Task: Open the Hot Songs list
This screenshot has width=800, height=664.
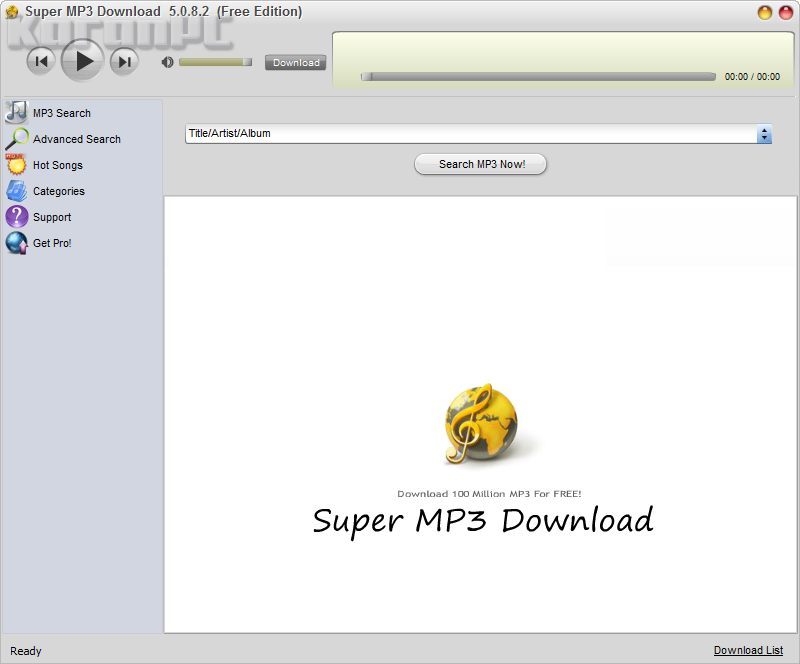Action: click(x=58, y=165)
